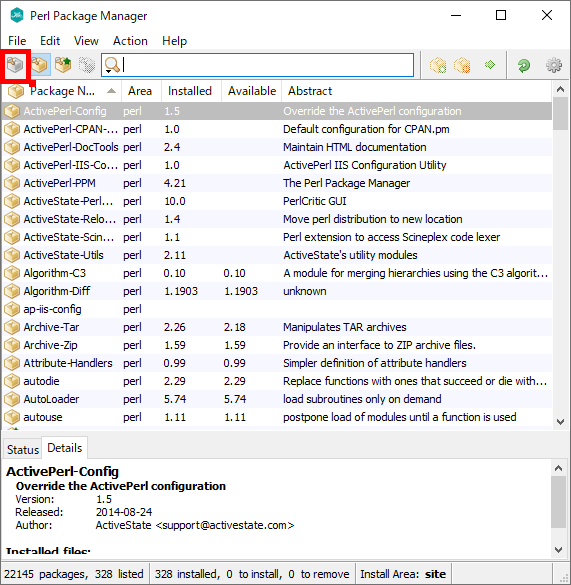Select the ActivePerl-IIS-Co... package row

(277, 165)
